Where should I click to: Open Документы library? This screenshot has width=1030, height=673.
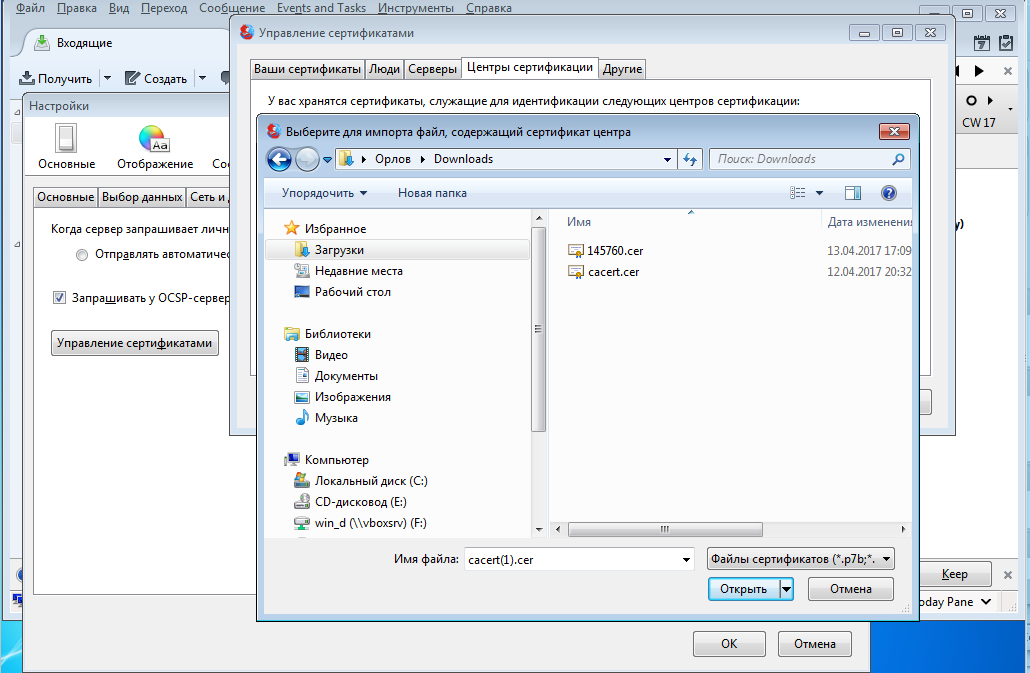point(336,376)
